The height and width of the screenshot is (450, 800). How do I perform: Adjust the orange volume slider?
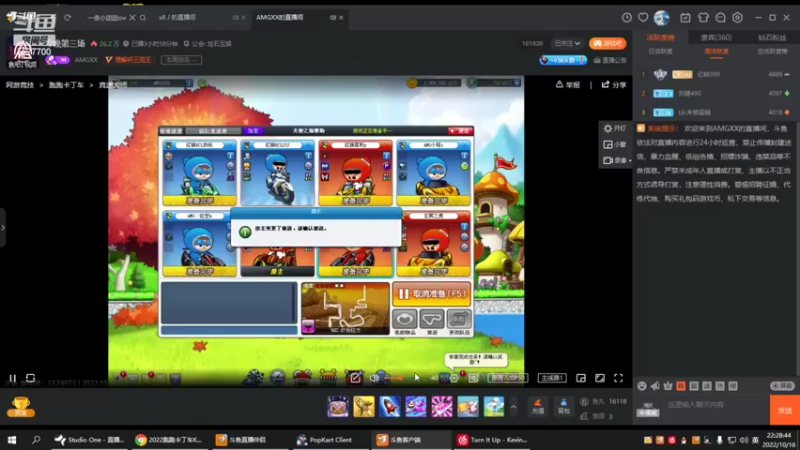(394, 378)
